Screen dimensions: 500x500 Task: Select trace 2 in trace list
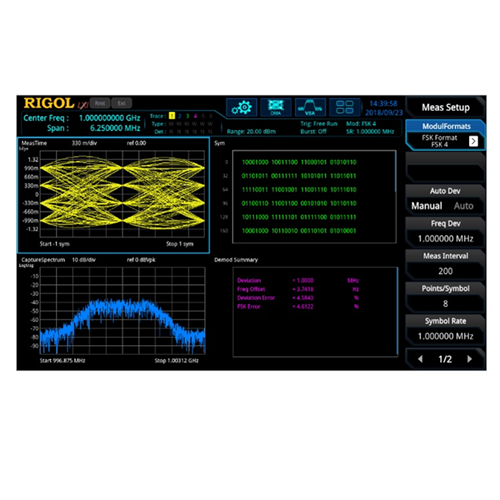tap(180, 116)
